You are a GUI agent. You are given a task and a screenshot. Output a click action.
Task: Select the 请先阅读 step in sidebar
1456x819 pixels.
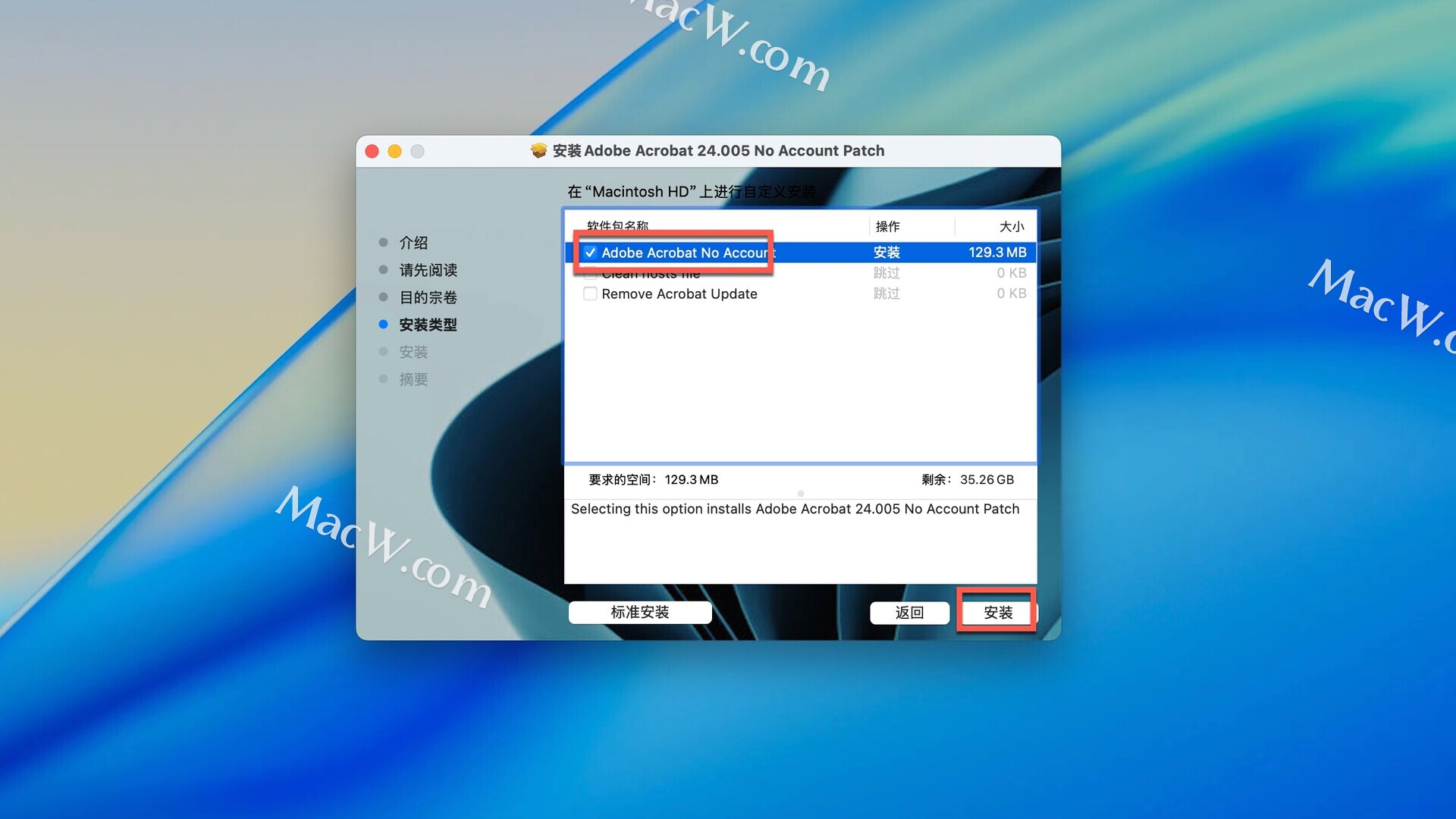coord(428,270)
